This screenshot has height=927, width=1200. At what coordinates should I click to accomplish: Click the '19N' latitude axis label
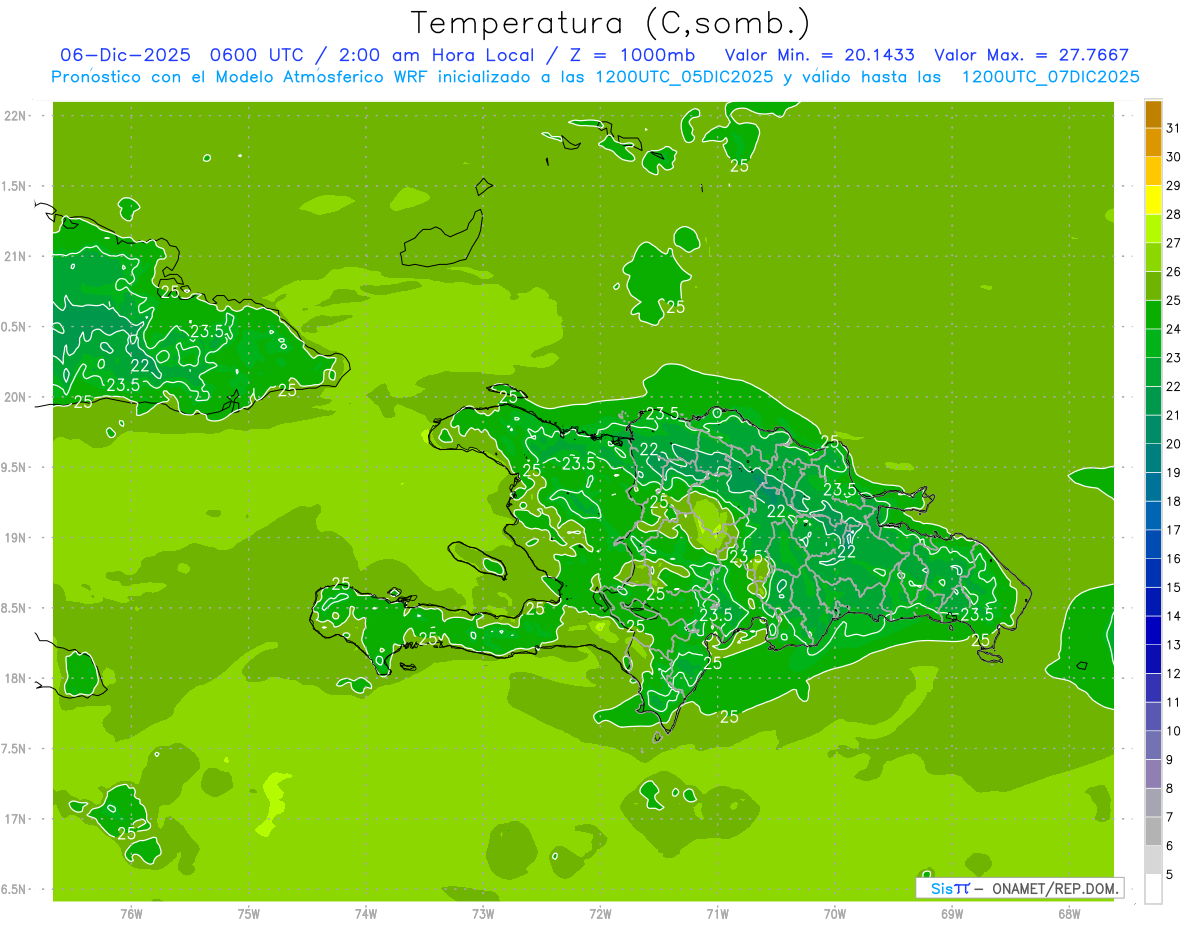[x=16, y=537]
